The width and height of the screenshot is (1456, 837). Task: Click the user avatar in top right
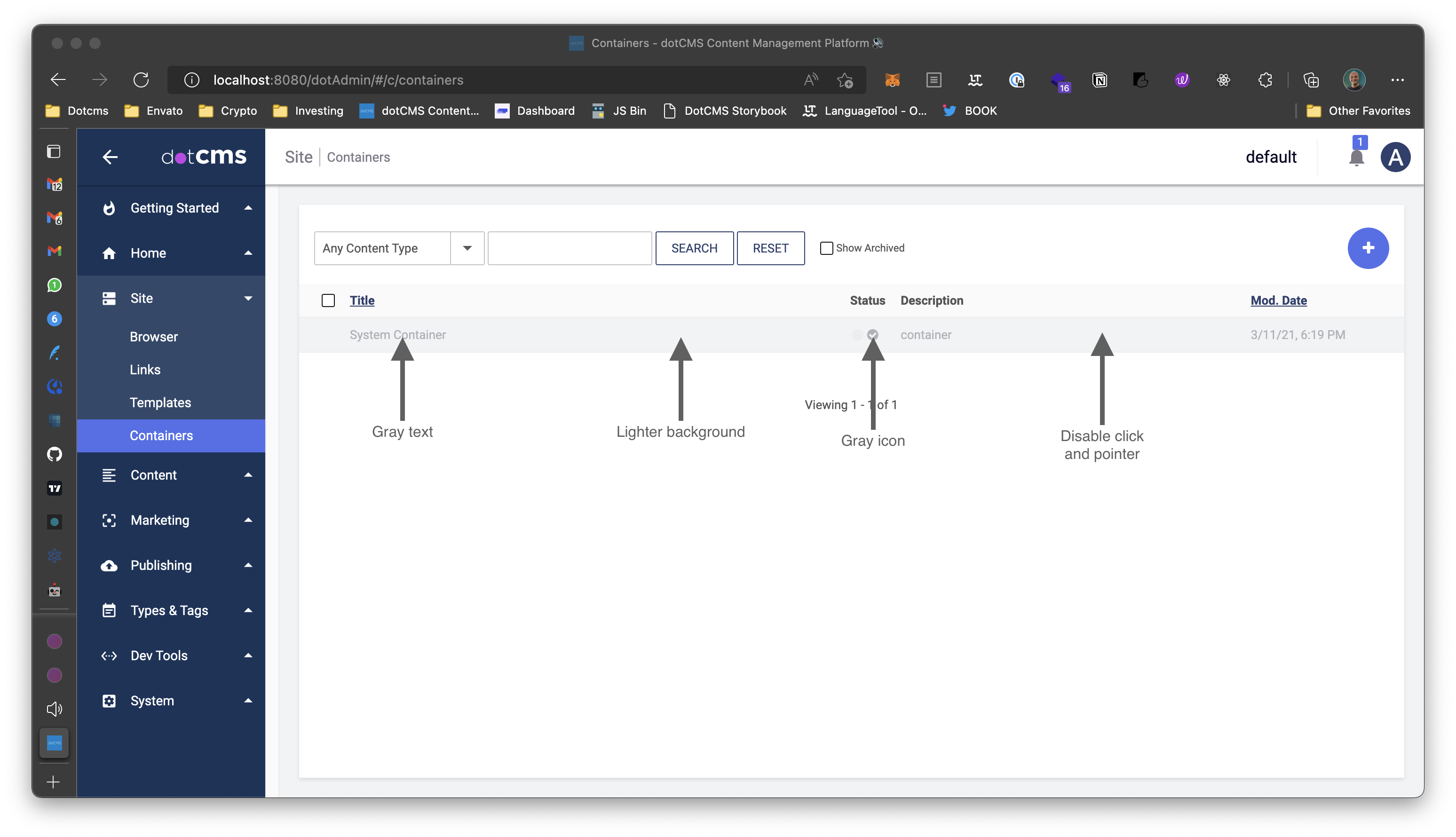point(1396,157)
